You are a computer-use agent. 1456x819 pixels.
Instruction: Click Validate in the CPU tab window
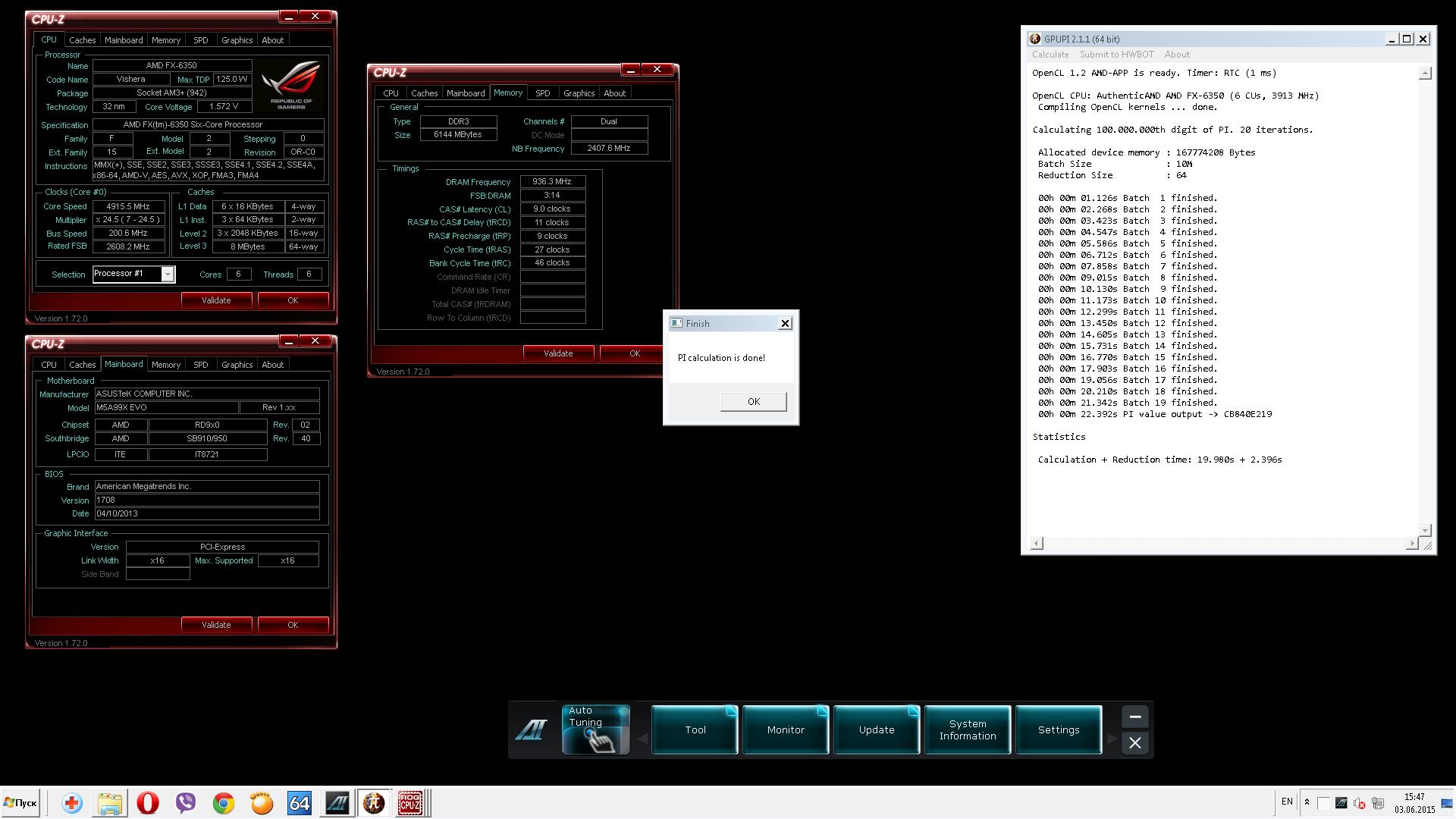coord(216,300)
